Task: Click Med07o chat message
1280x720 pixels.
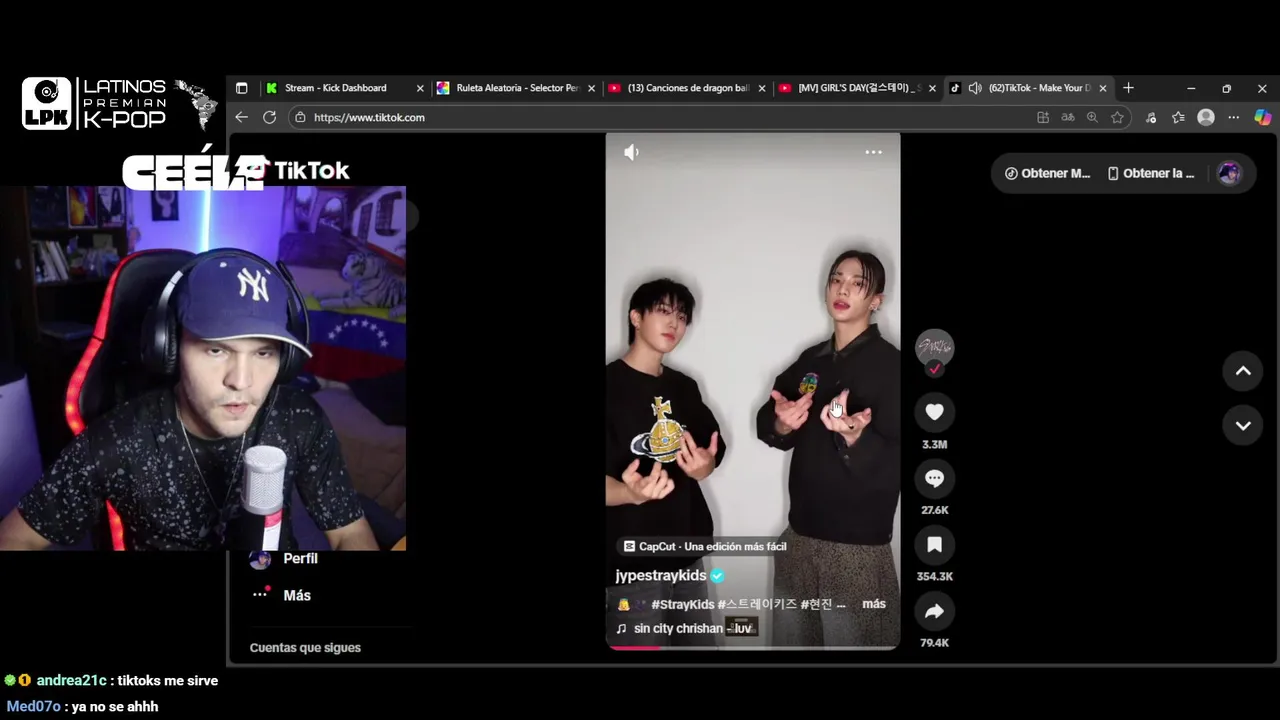Action: coord(82,706)
